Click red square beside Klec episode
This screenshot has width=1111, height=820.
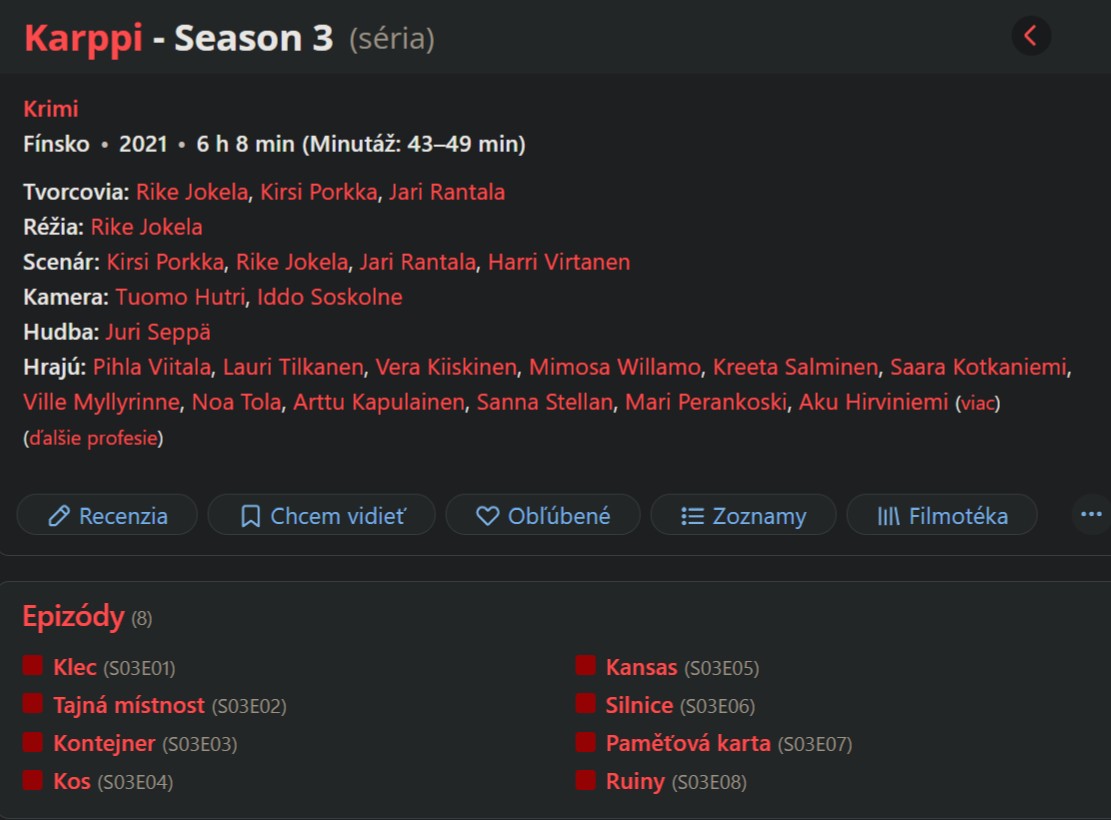pos(33,666)
